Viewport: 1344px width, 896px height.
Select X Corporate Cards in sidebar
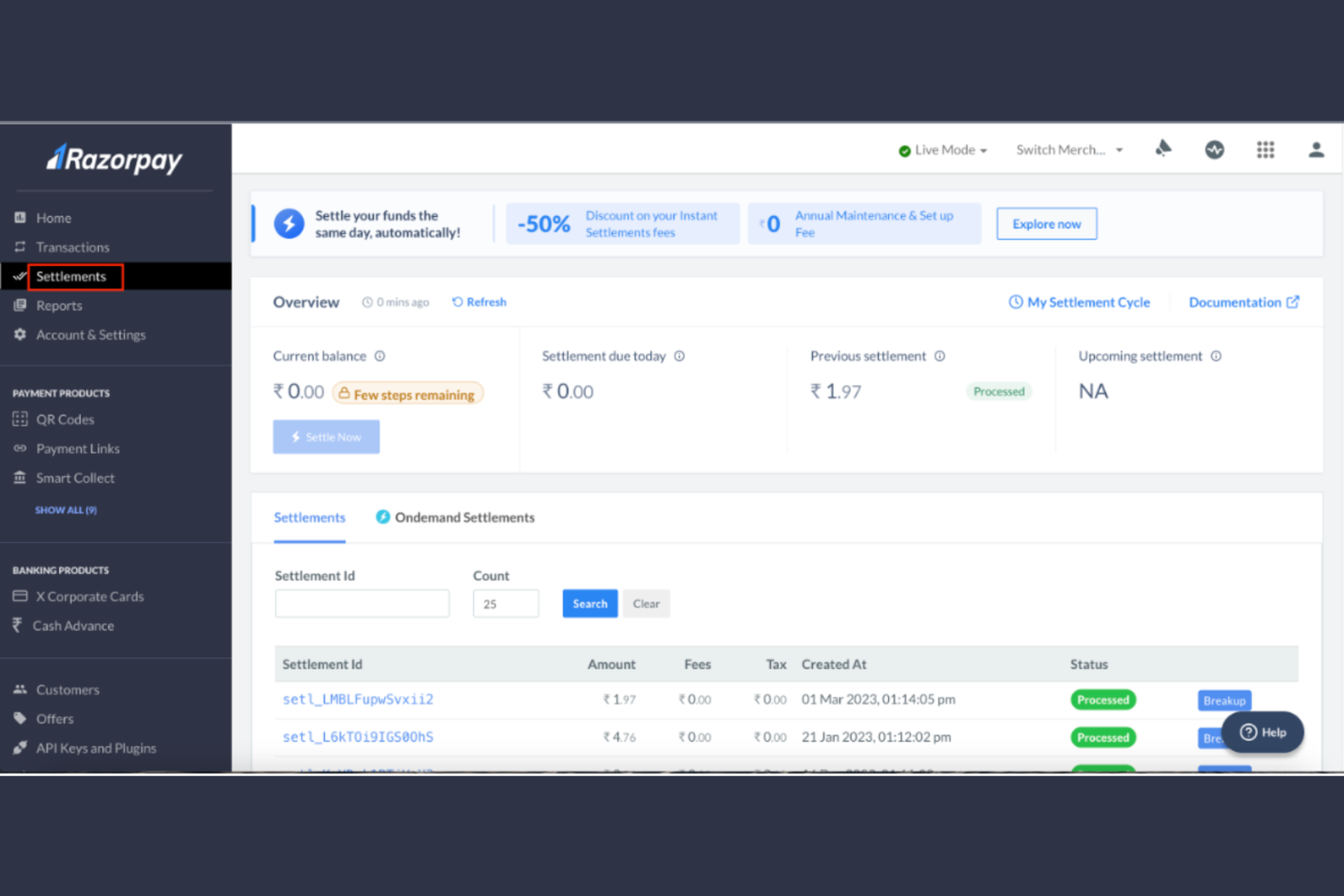coord(90,596)
